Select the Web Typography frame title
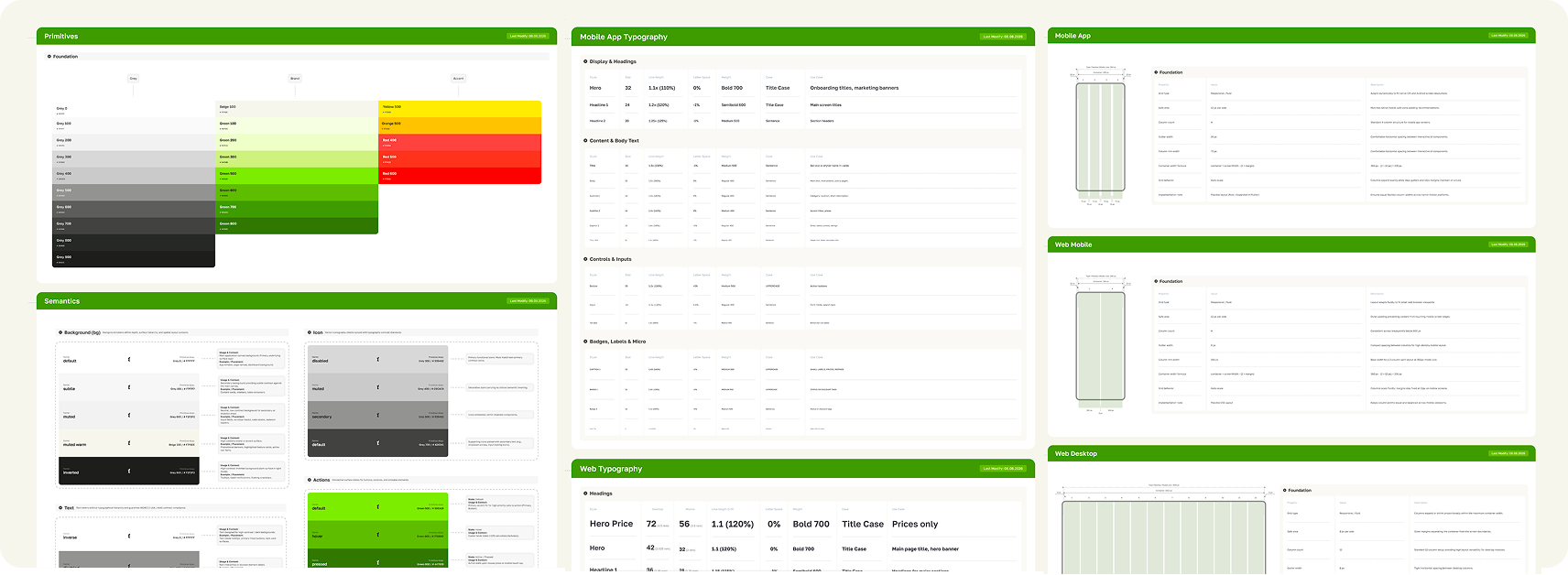The image size is (1568, 575). click(x=611, y=469)
